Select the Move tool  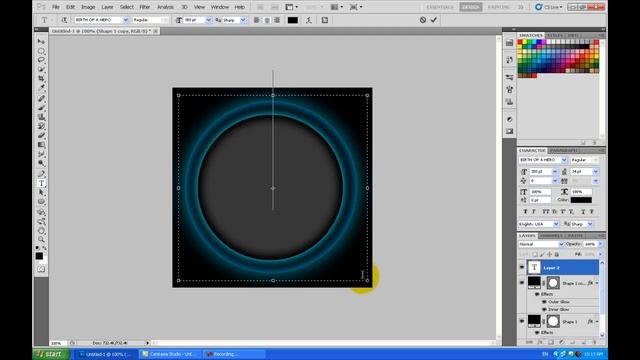[x=41, y=42]
